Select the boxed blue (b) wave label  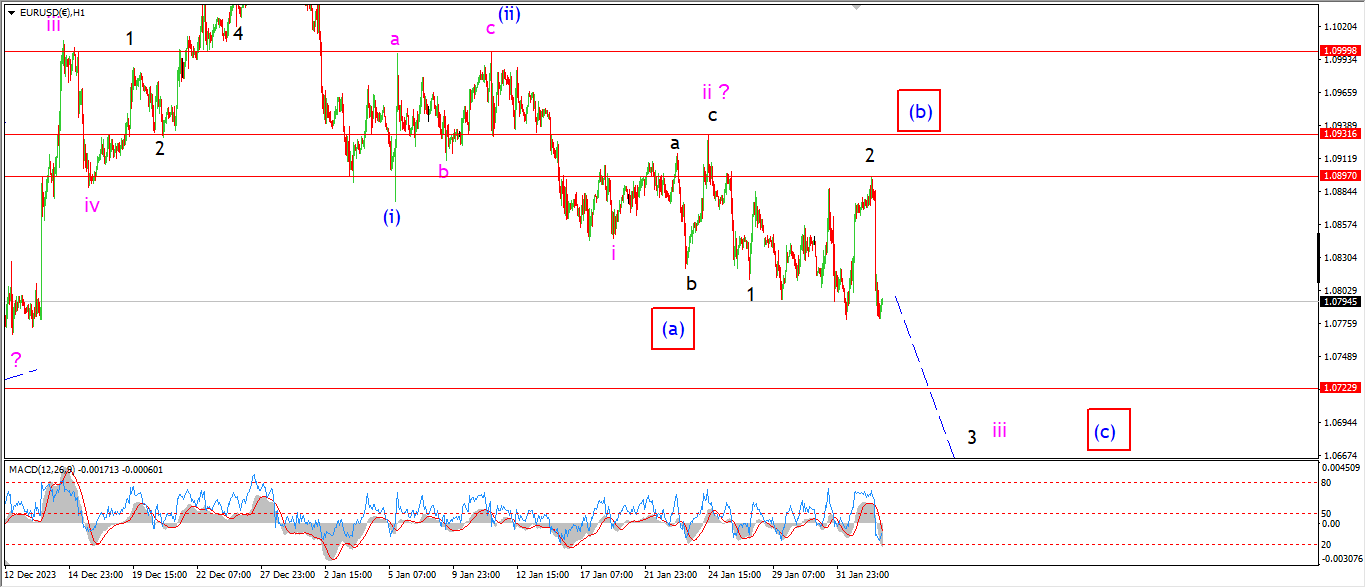click(920, 112)
